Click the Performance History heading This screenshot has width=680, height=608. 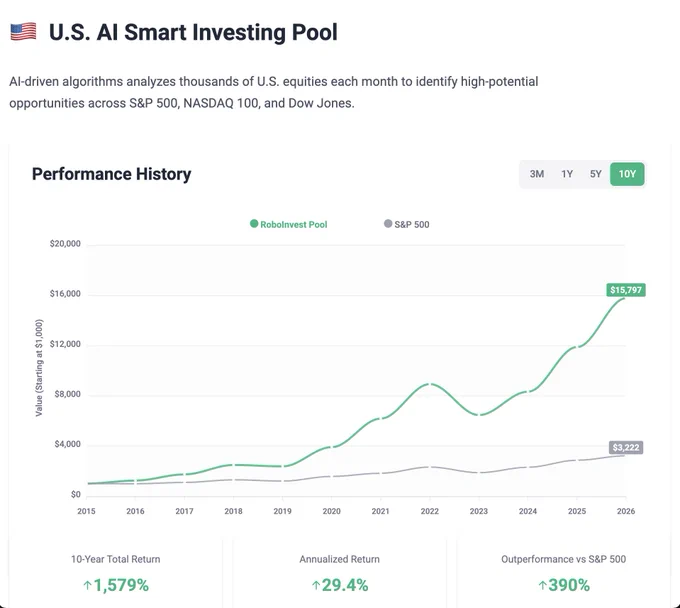point(111,174)
